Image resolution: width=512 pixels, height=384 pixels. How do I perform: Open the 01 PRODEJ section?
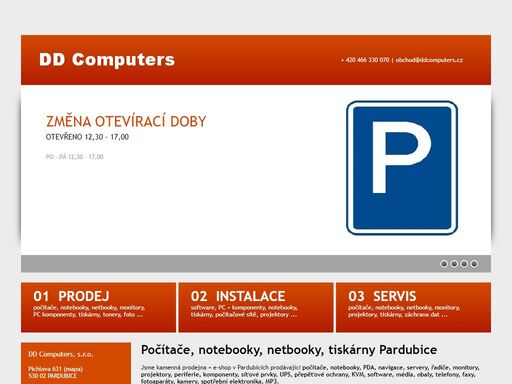tap(98, 307)
